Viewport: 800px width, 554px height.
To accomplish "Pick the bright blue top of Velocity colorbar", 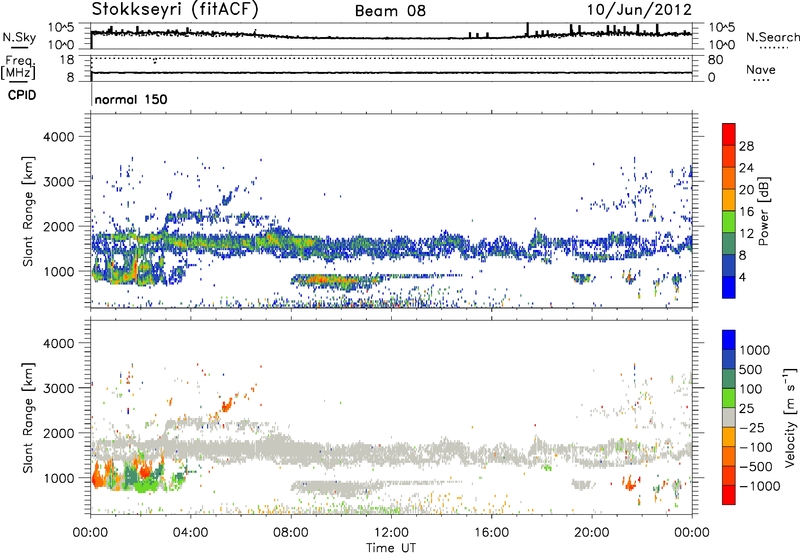I will 729,340.
